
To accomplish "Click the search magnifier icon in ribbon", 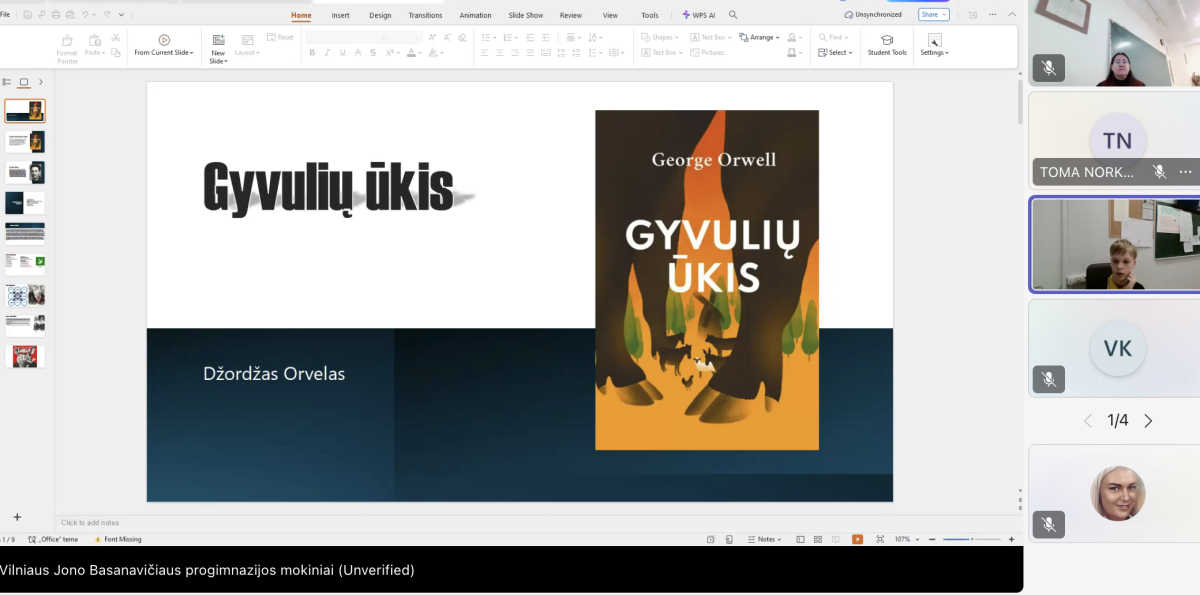I will pyautogui.click(x=733, y=15).
